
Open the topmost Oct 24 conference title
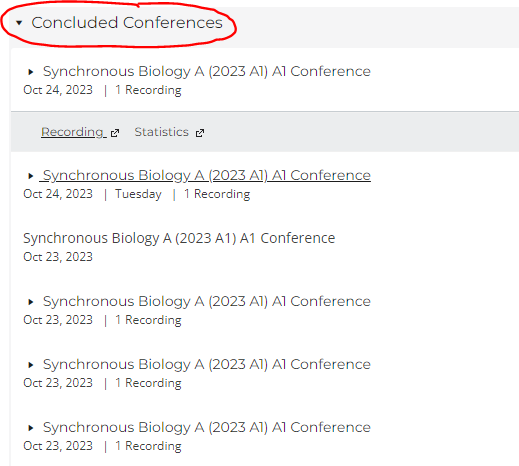pyautogui.click(x=207, y=72)
